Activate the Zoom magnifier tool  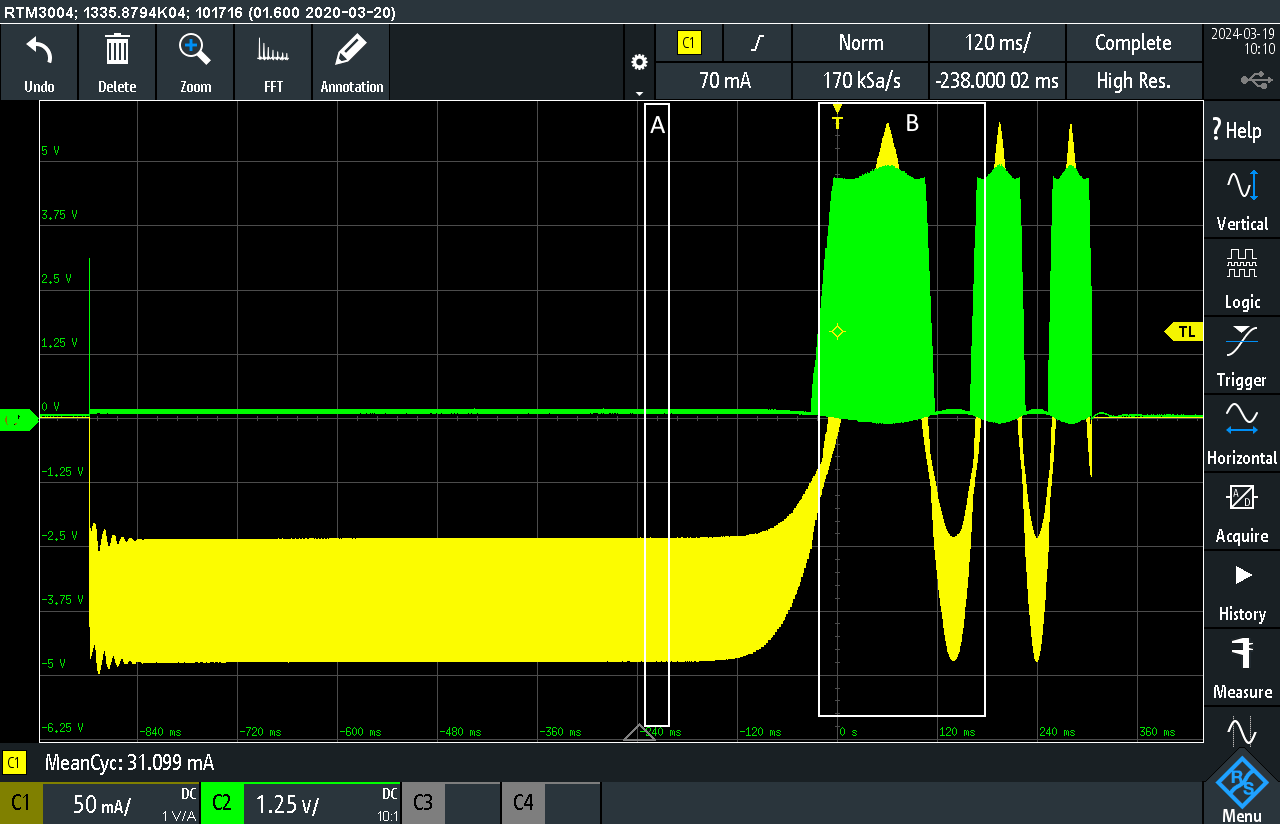tap(195, 48)
